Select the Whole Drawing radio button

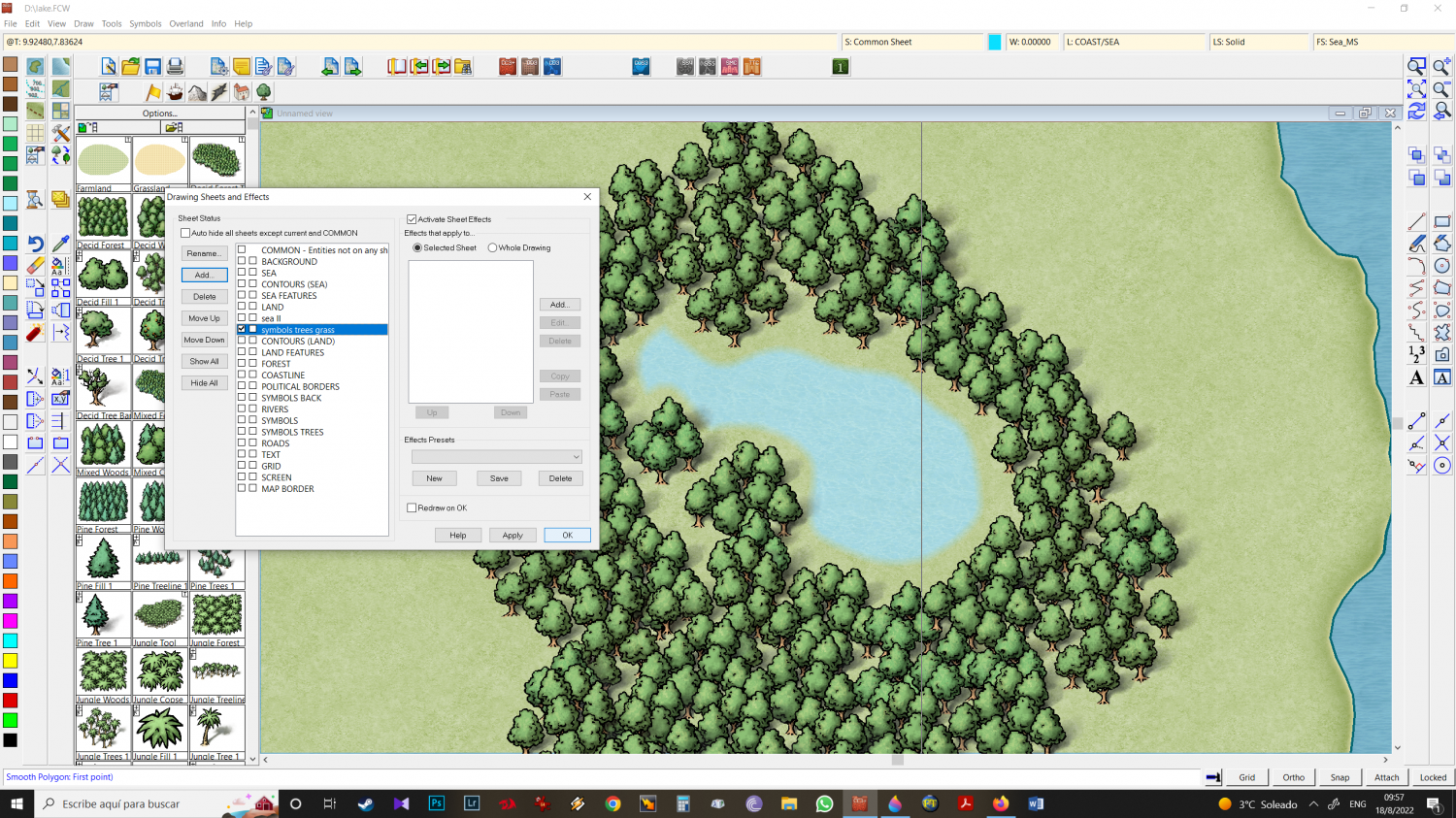point(492,247)
